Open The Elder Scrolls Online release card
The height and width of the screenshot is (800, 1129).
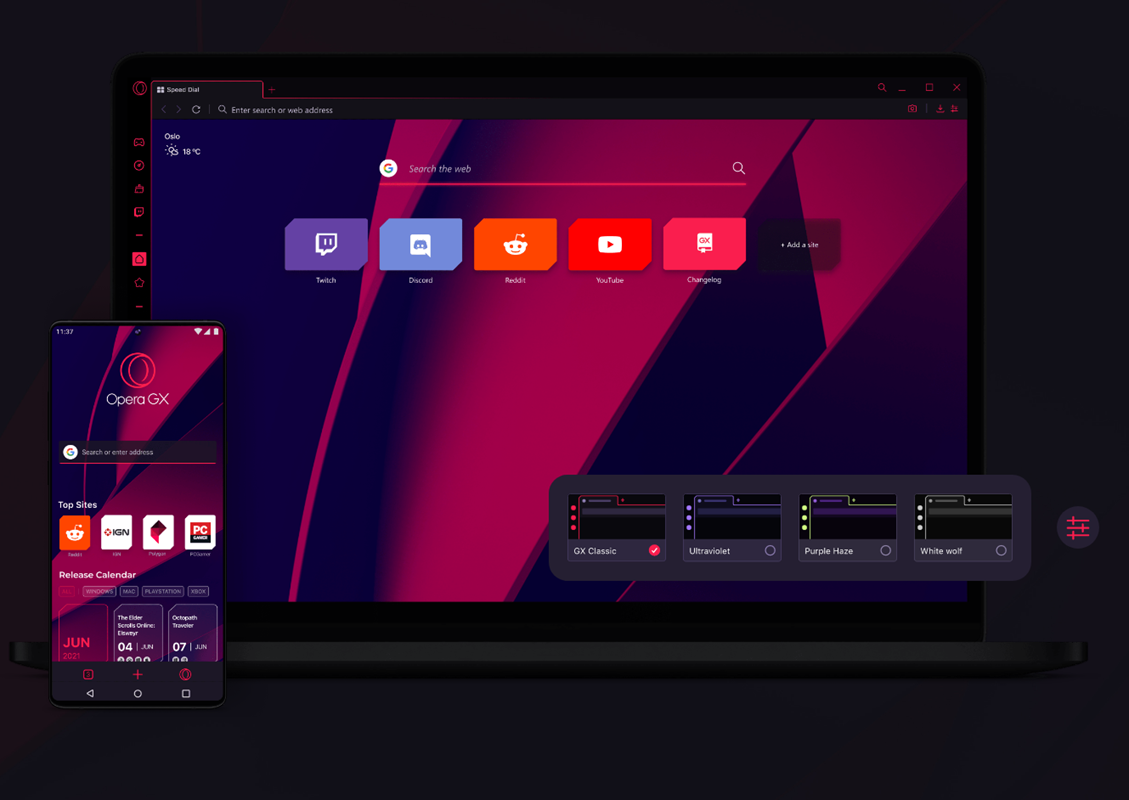138,634
